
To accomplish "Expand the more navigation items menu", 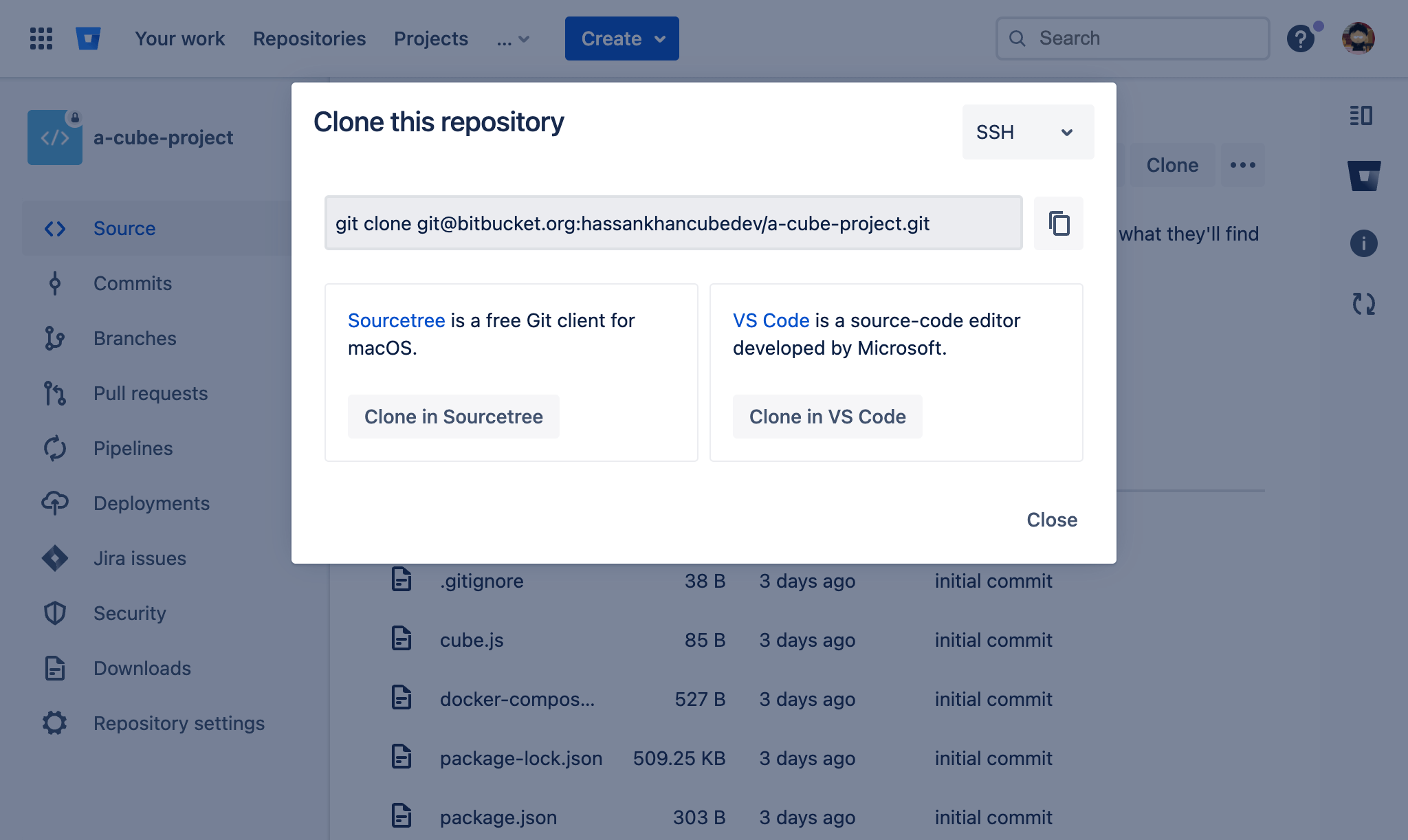I will coord(514,39).
